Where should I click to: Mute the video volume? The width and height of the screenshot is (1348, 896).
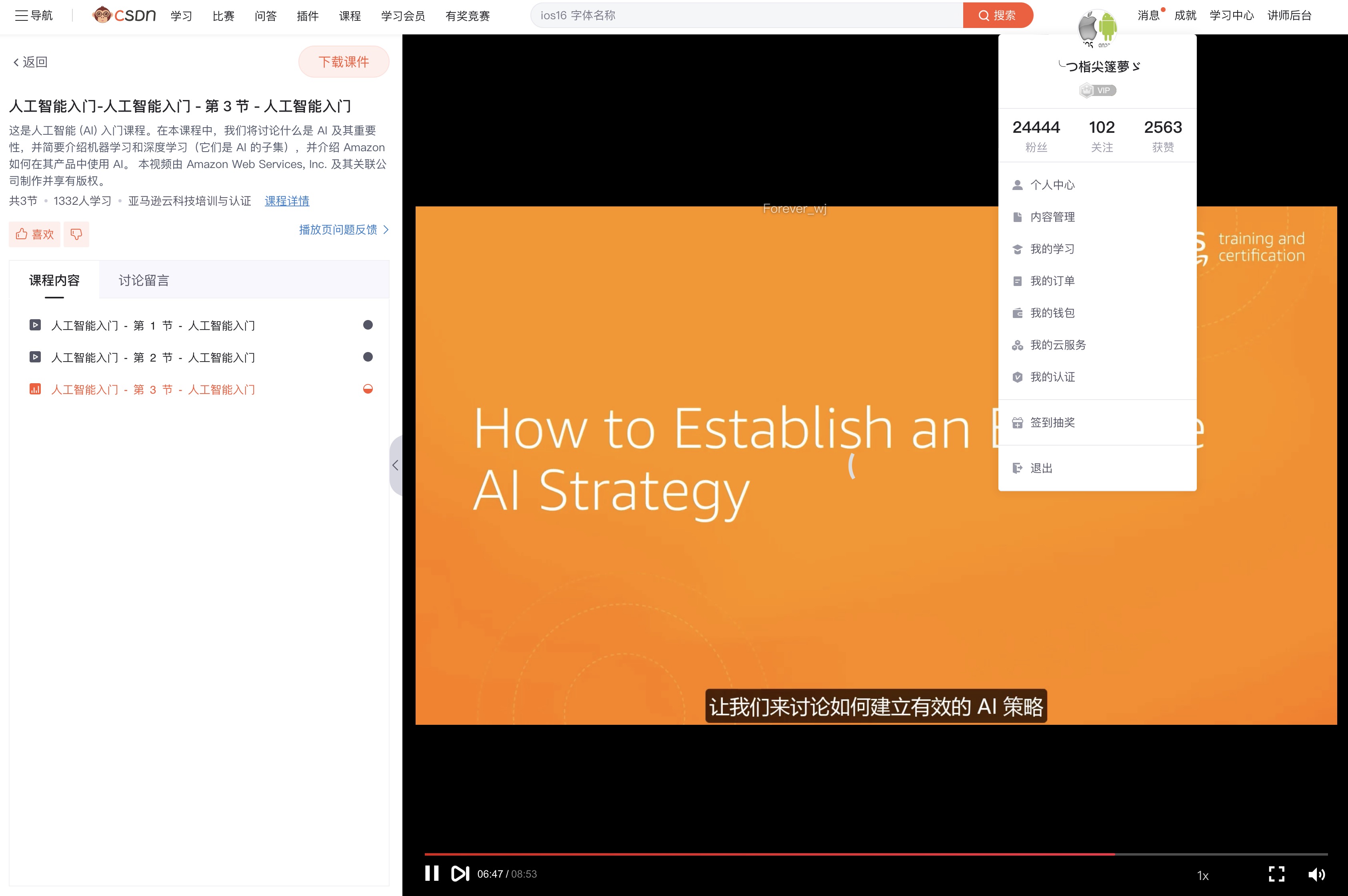[1316, 874]
